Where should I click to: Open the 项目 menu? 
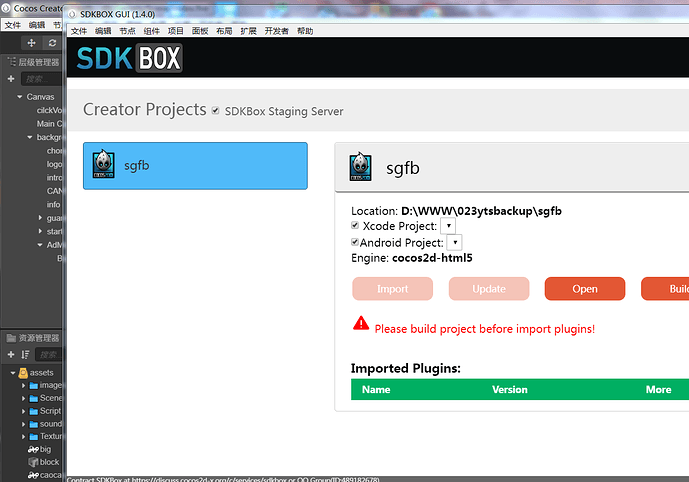click(175, 31)
